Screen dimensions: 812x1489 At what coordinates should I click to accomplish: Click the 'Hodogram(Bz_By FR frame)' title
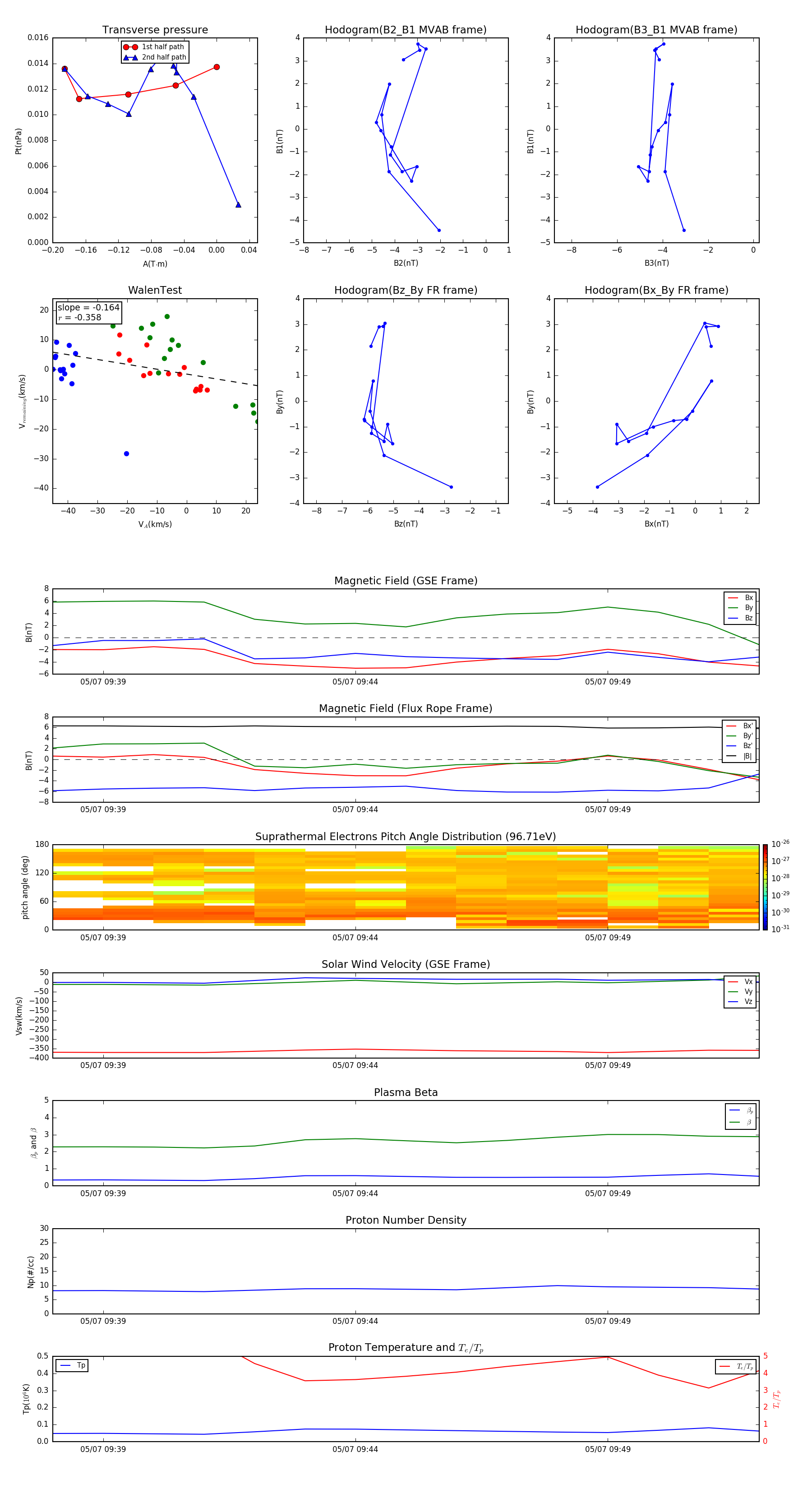406,290
